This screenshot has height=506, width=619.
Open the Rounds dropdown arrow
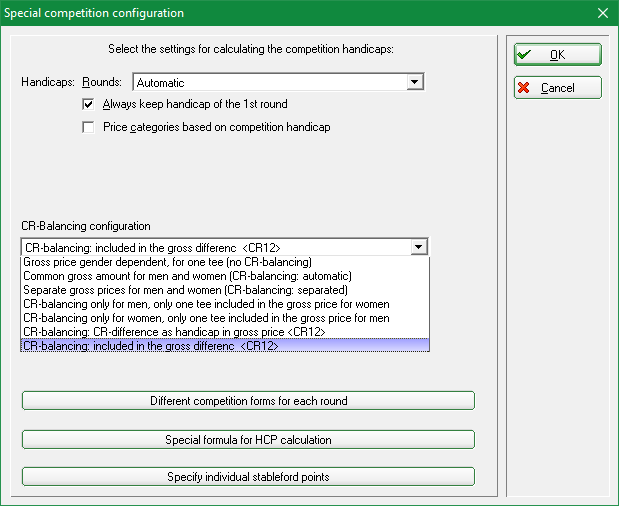[x=415, y=82]
